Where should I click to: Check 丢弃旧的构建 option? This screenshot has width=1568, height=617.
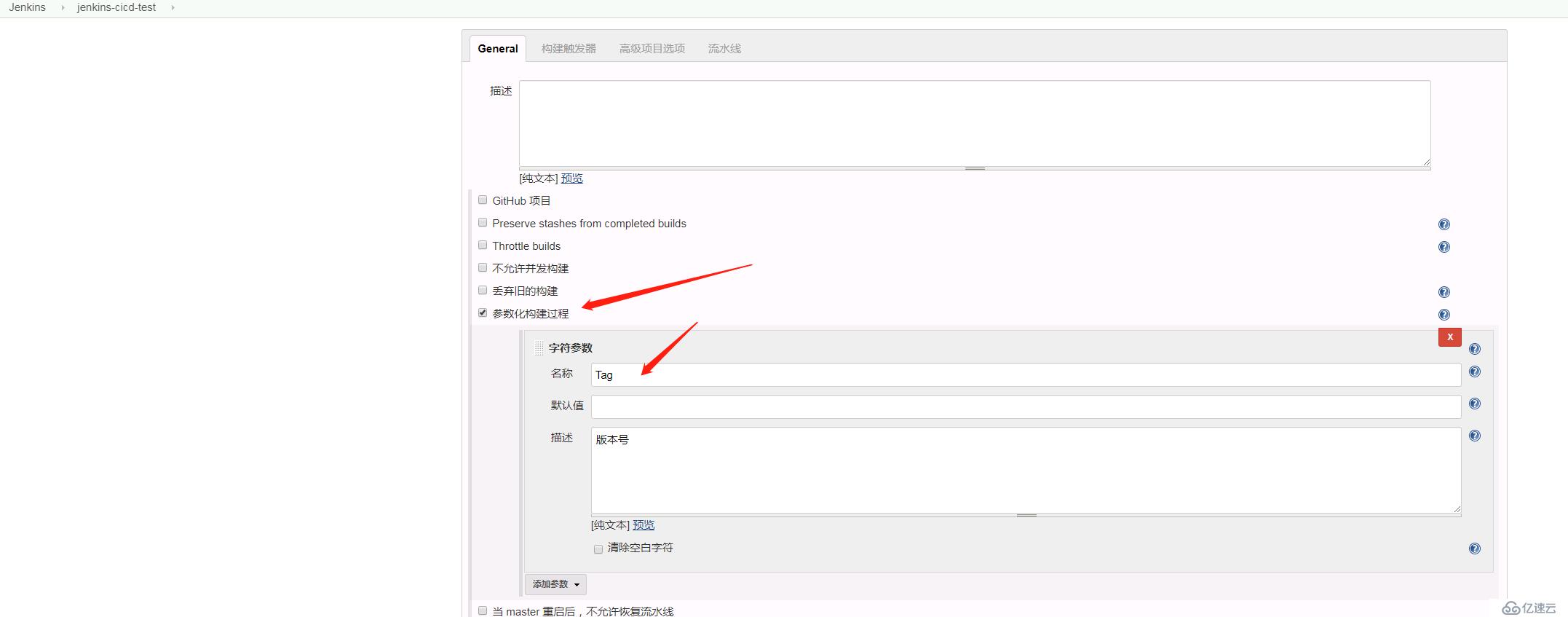483,290
